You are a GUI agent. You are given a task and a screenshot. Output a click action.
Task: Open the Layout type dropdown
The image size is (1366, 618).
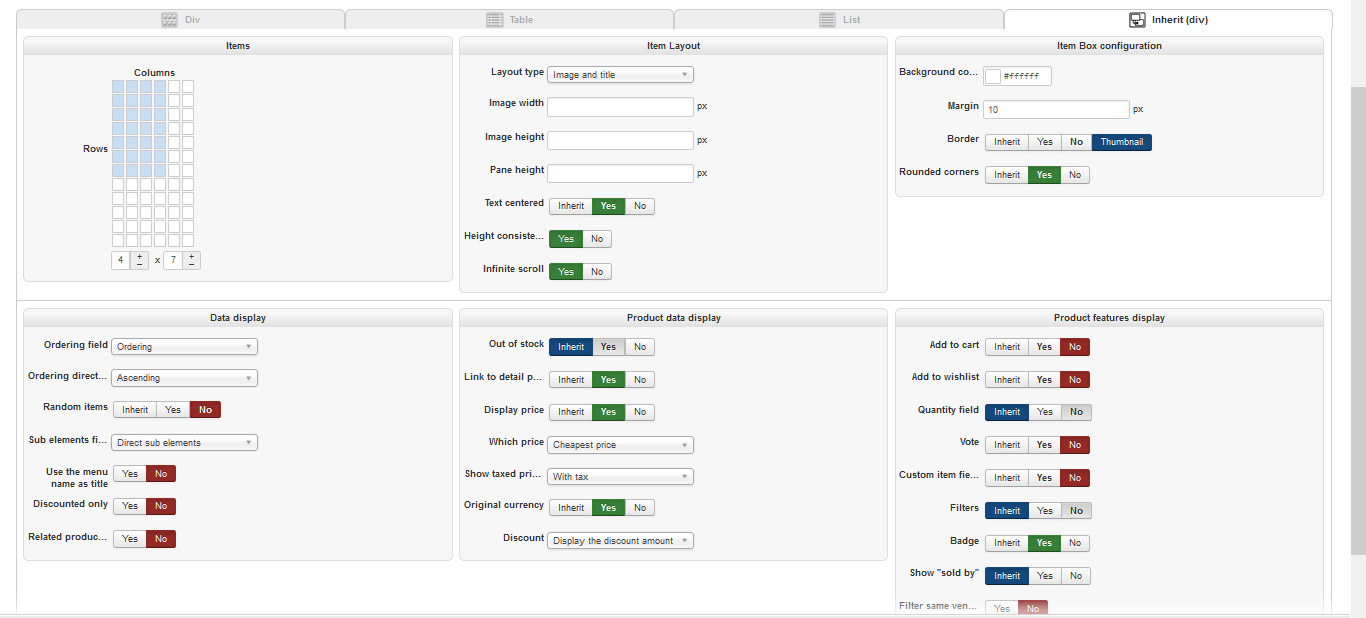(x=620, y=75)
